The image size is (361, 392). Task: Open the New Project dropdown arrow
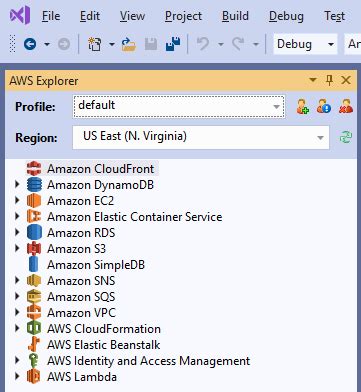tap(112, 44)
